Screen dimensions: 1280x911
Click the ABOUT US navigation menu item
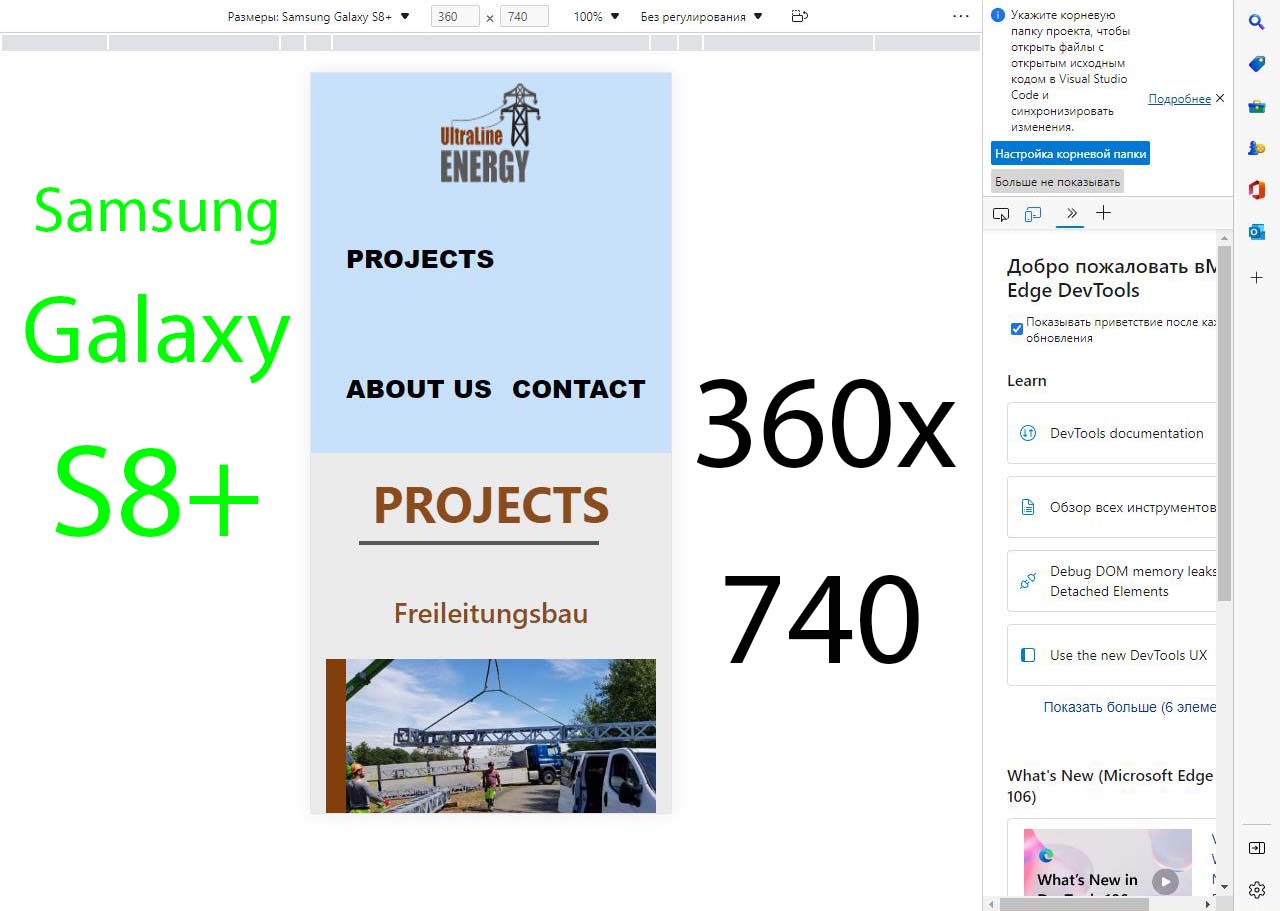(419, 389)
